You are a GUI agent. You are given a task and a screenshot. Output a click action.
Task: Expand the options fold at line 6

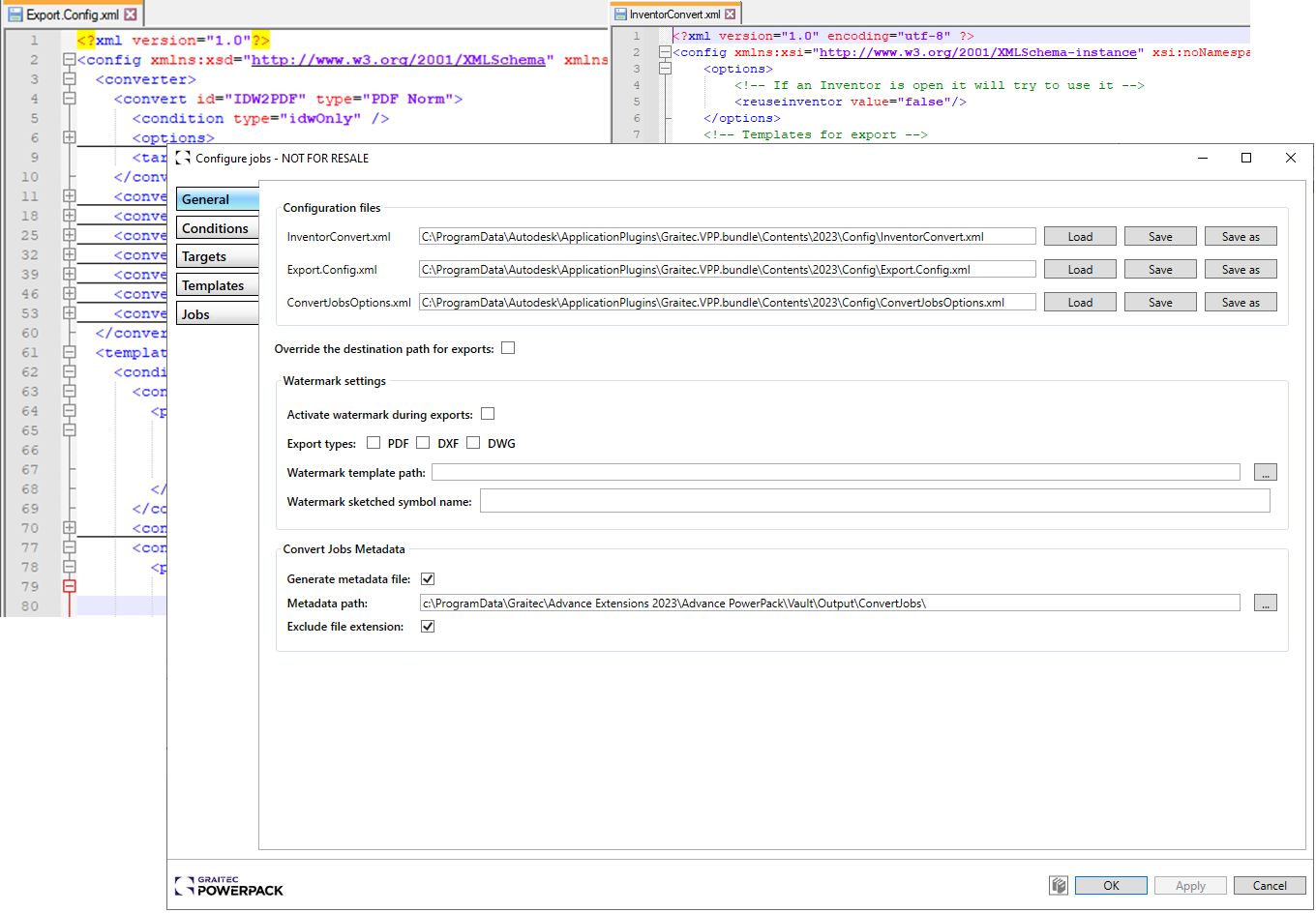(x=70, y=137)
